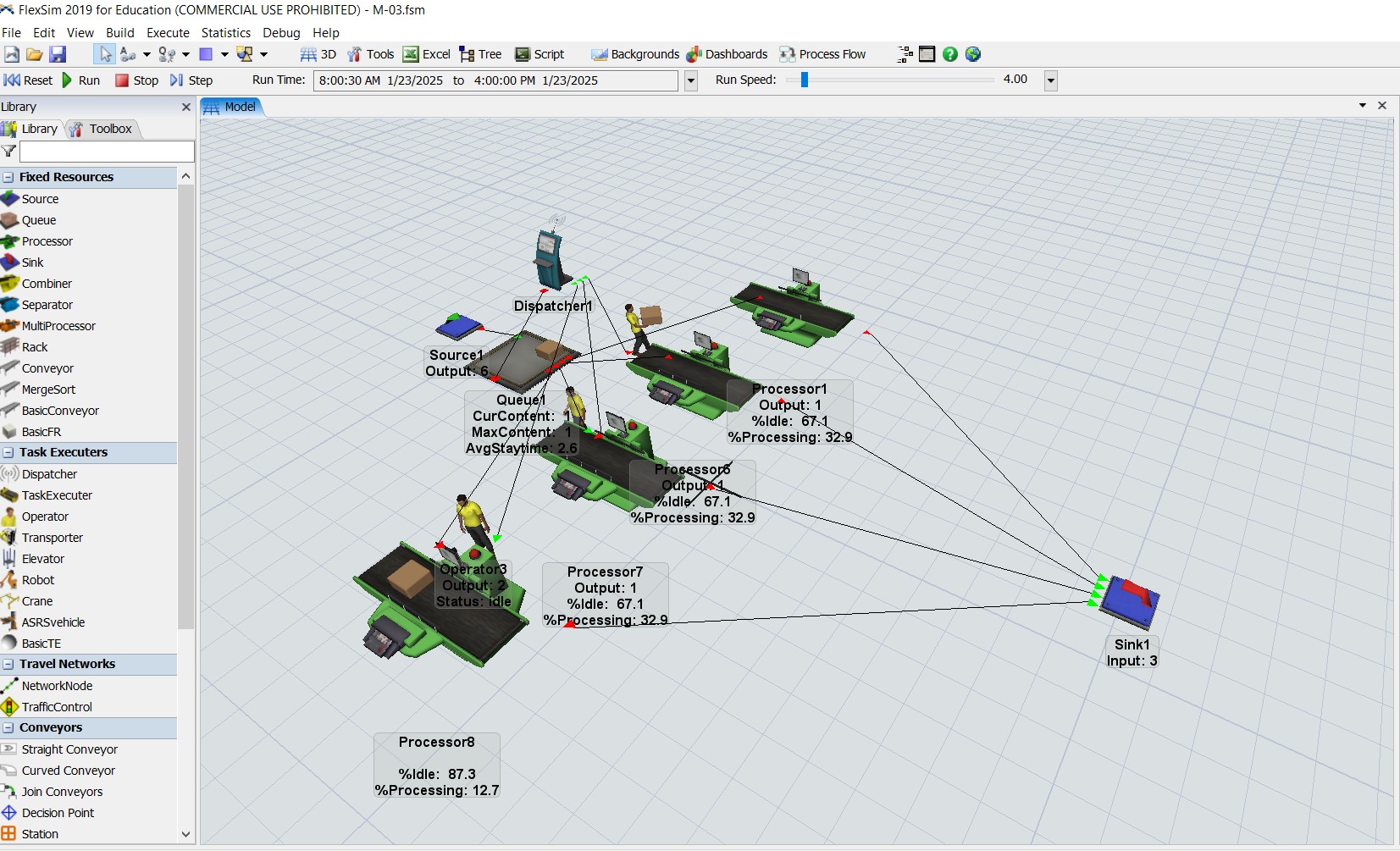1400x851 pixels.
Task: Open the Tree view
Action: tap(480, 54)
